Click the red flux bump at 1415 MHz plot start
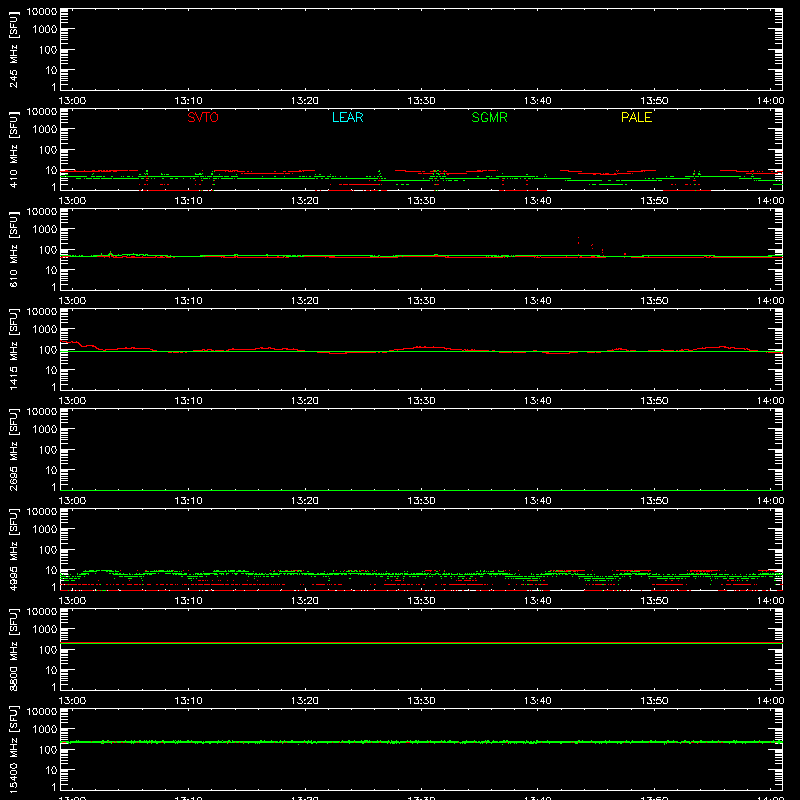This screenshot has height=800, width=800. coord(79,345)
